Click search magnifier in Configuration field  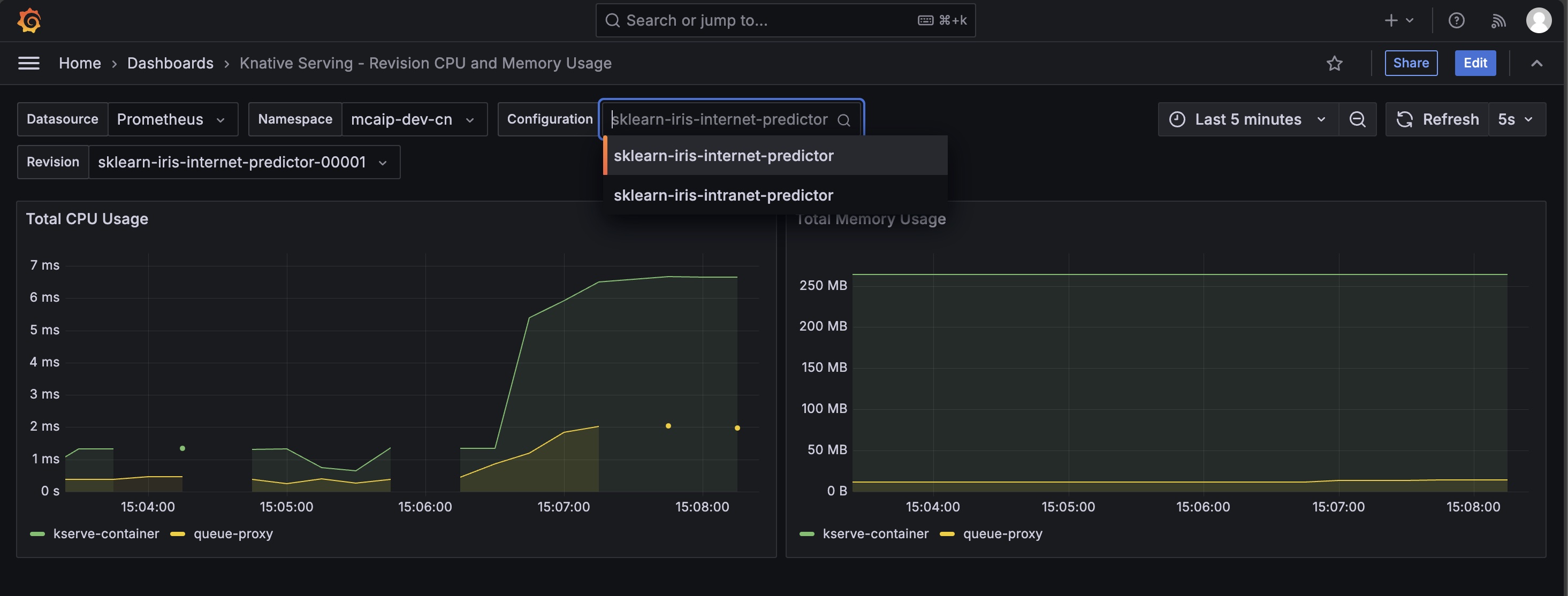point(843,120)
